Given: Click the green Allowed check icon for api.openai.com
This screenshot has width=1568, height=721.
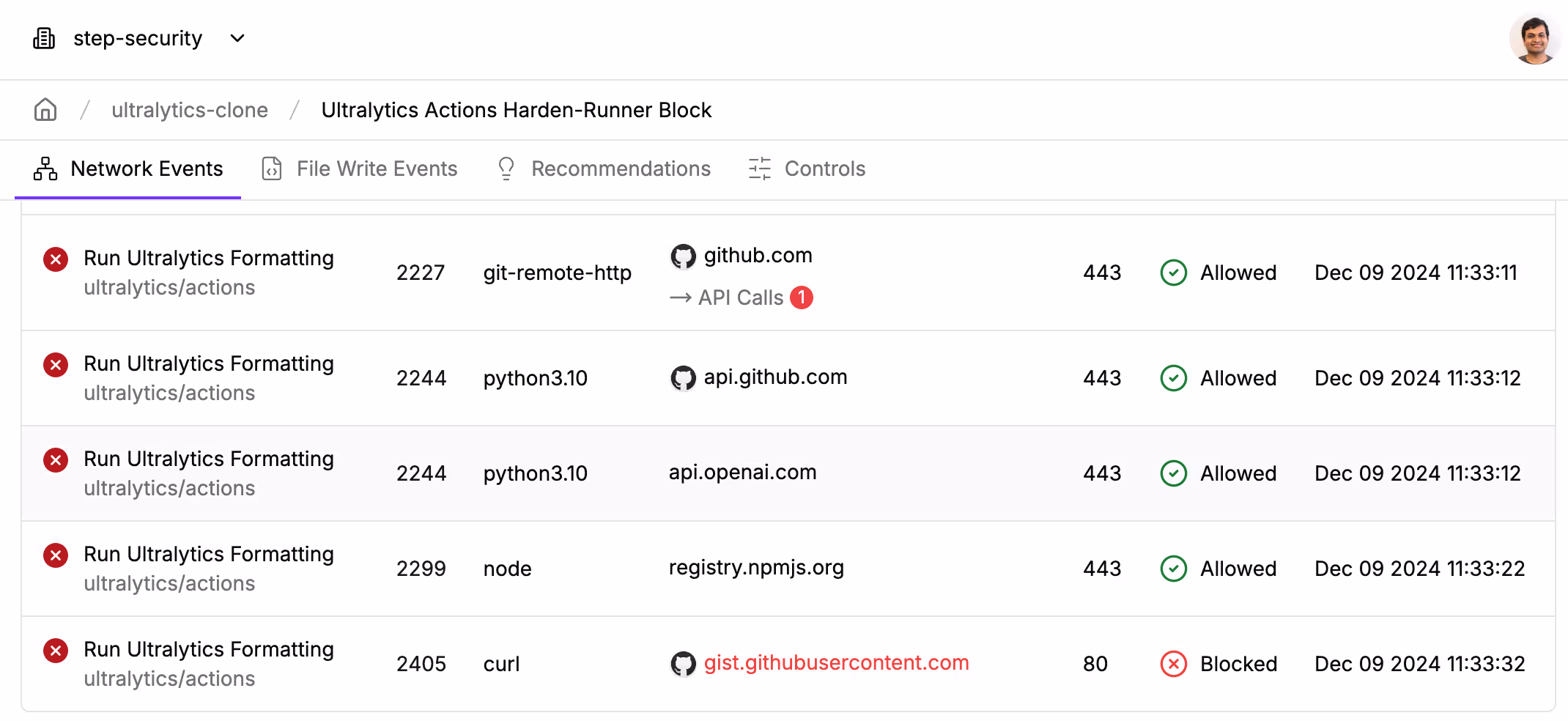Looking at the screenshot, I should pyautogui.click(x=1174, y=473).
